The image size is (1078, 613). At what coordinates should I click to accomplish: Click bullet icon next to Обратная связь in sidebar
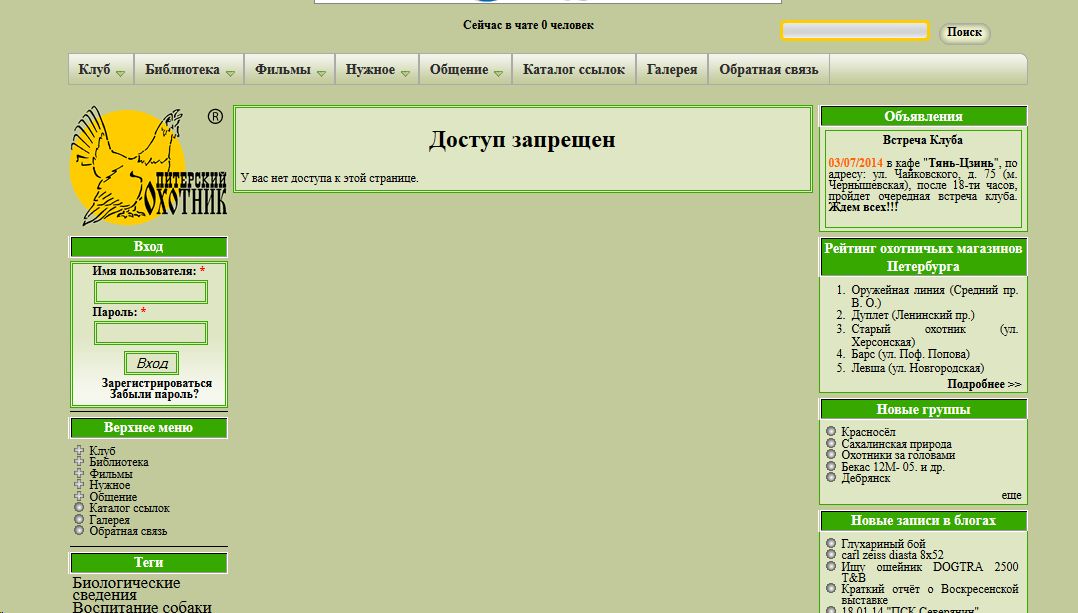pyautogui.click(x=79, y=531)
